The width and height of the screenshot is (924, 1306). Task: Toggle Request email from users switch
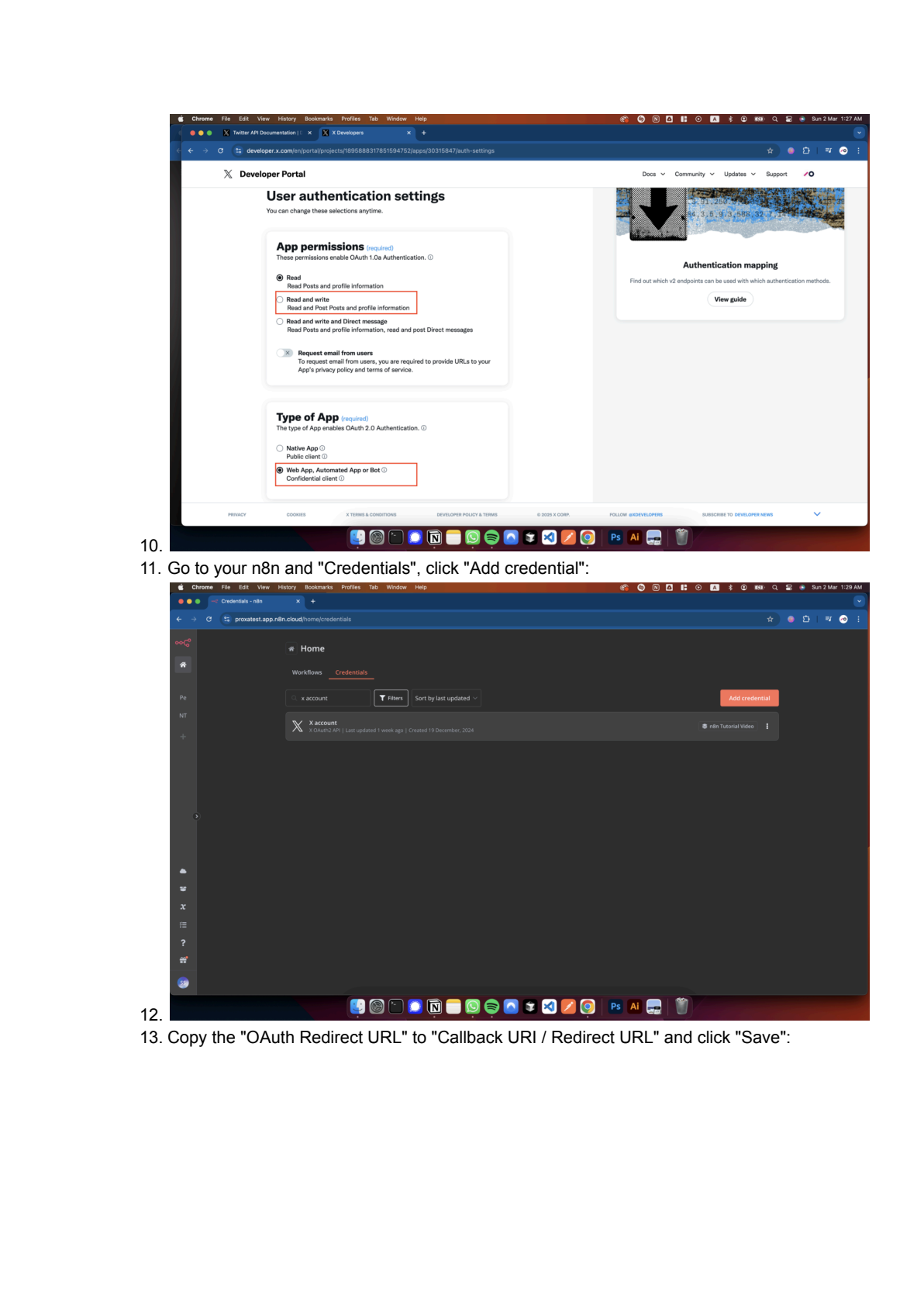pyautogui.click(x=284, y=353)
